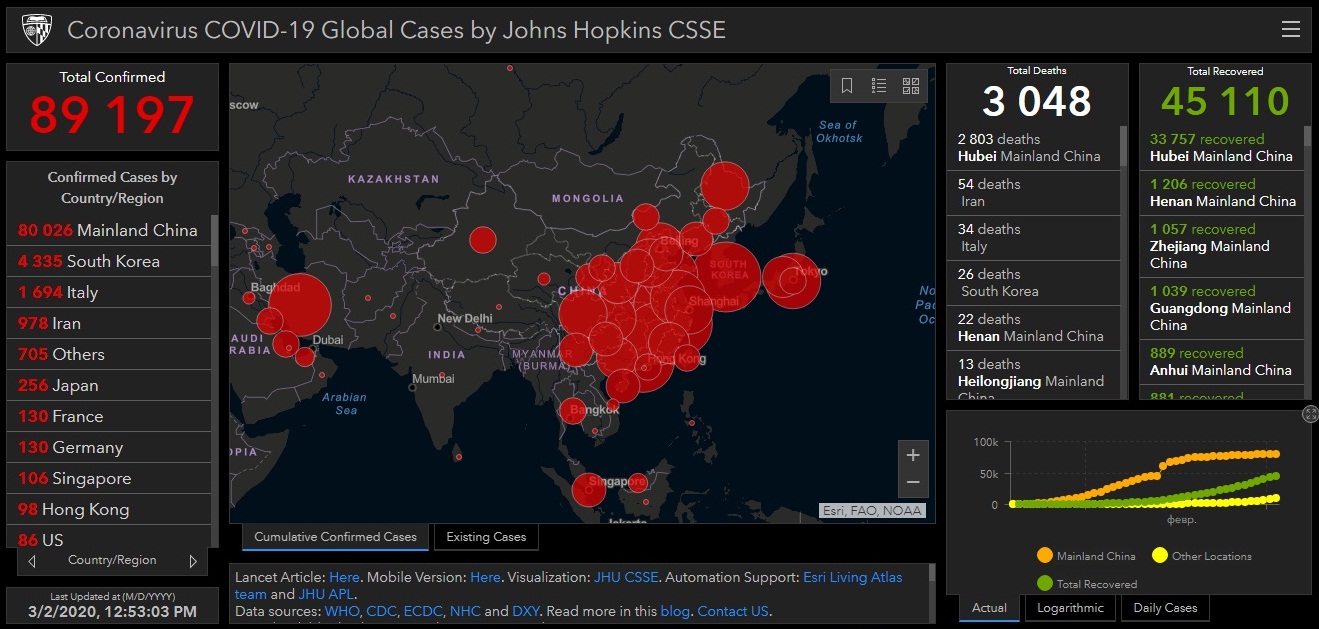Screen dimensions: 1319x629
Task: Select Hong Kong in country list
Action: 108,509
